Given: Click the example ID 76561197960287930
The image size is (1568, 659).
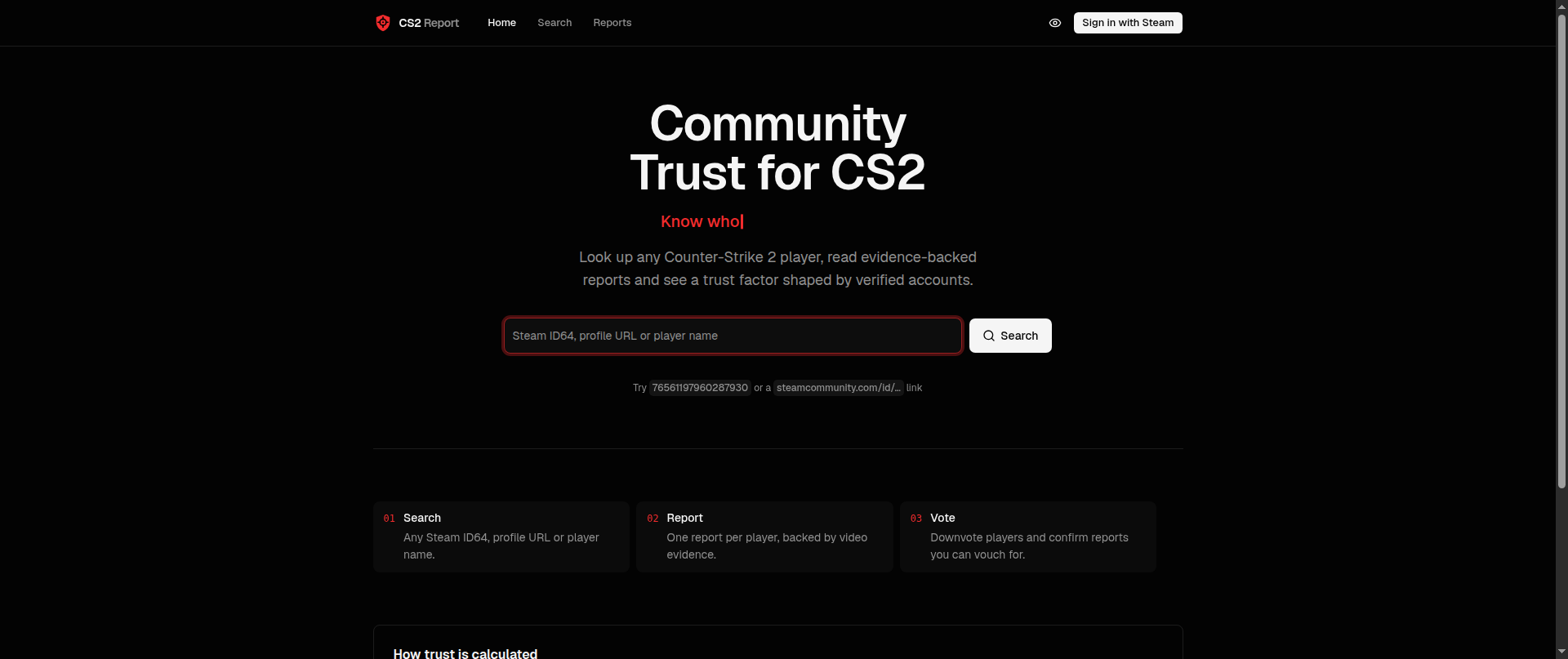Looking at the screenshot, I should (700, 388).
